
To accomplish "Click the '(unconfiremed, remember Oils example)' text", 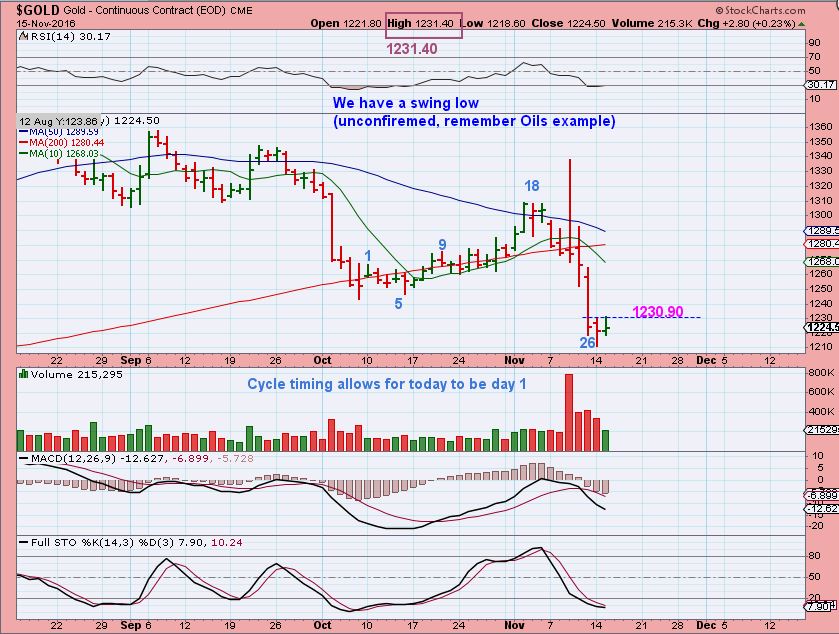I will click(474, 121).
